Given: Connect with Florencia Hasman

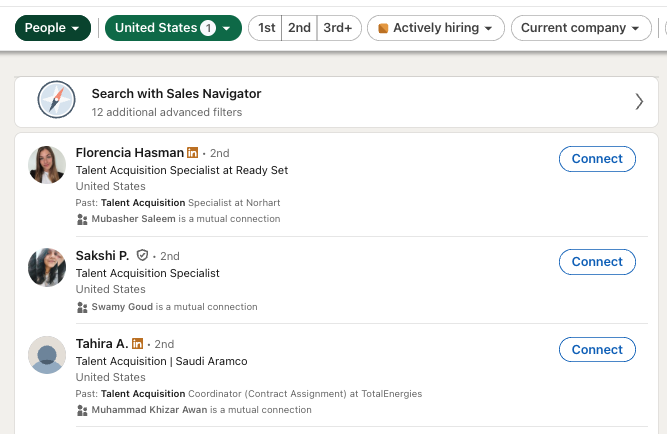Looking at the screenshot, I should tap(597, 158).
